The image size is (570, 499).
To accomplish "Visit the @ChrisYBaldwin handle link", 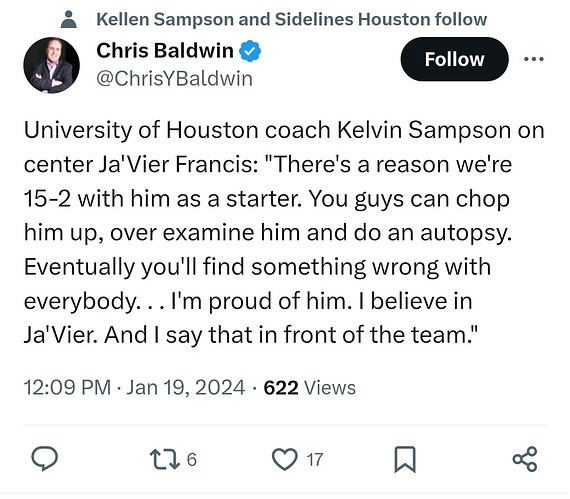I will click(x=174, y=78).
